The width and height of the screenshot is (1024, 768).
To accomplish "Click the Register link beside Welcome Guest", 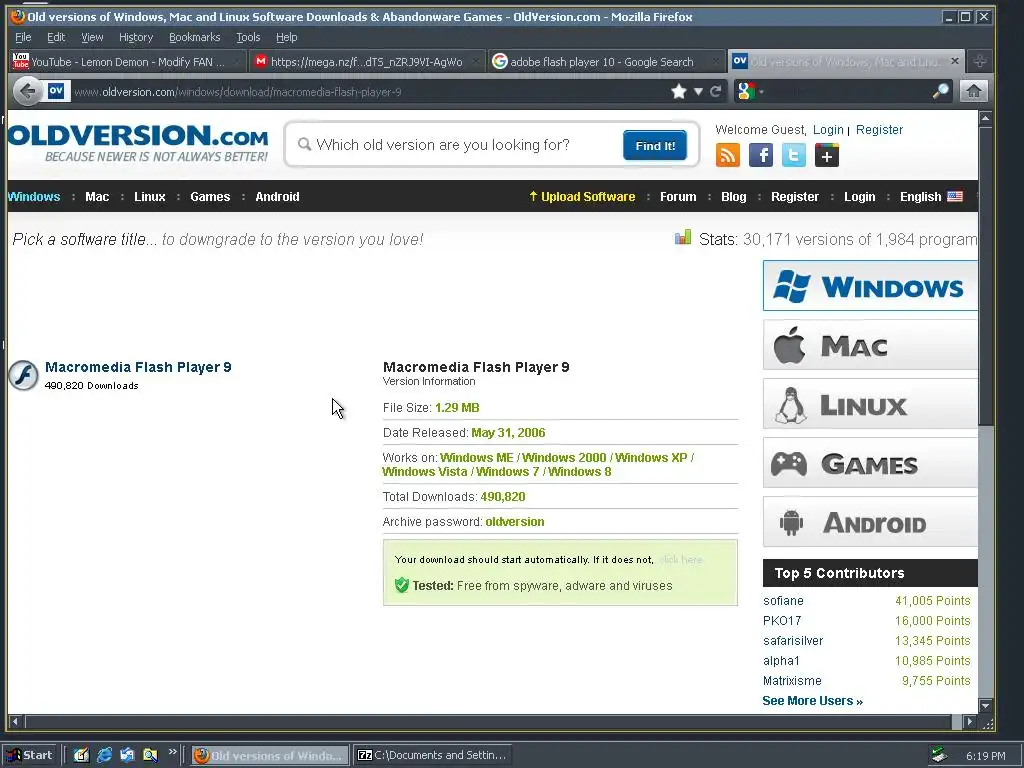I will click(x=879, y=129).
